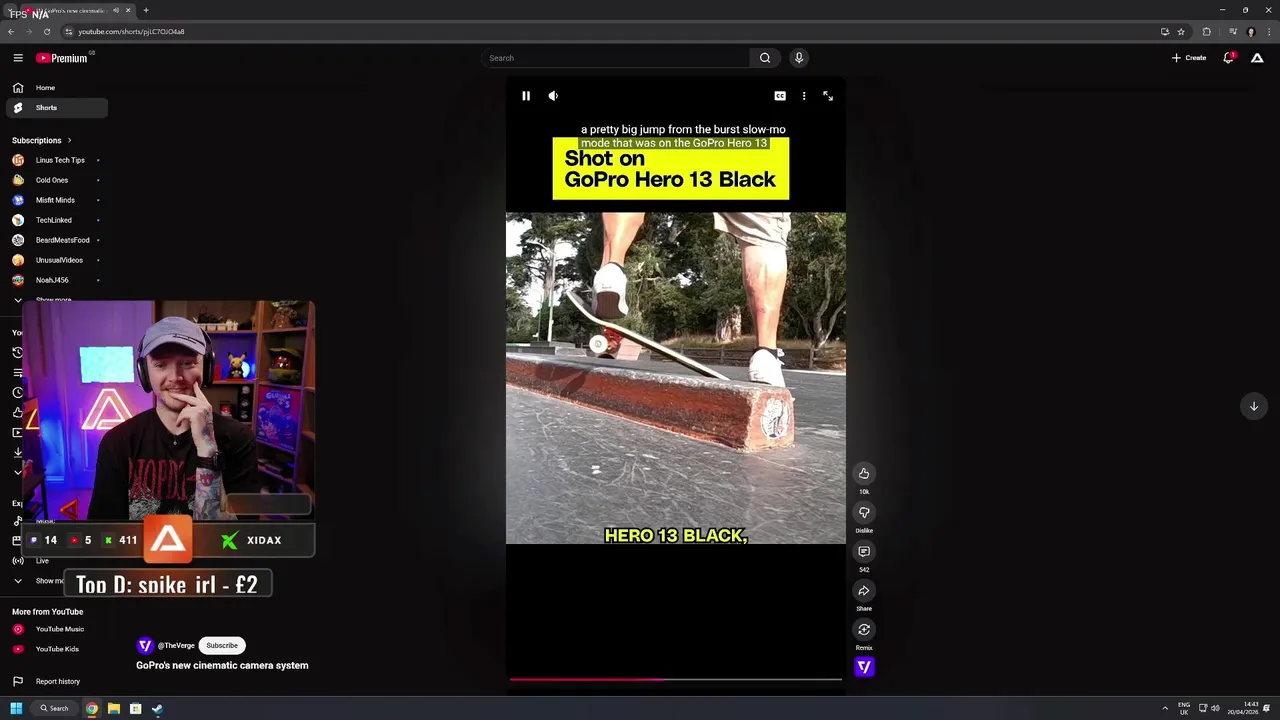The width and height of the screenshot is (1280, 720).
Task: Close the GoPro YouTube tab
Action: pyautogui.click(x=128, y=10)
